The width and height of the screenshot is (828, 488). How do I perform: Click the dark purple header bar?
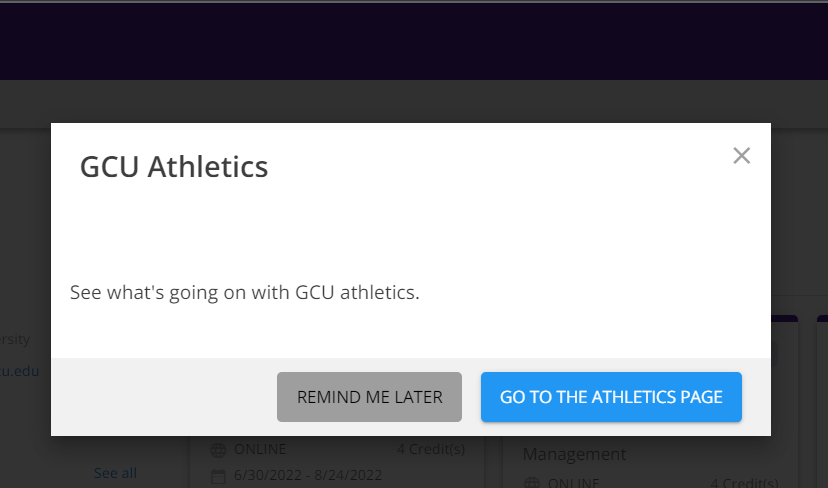414,42
